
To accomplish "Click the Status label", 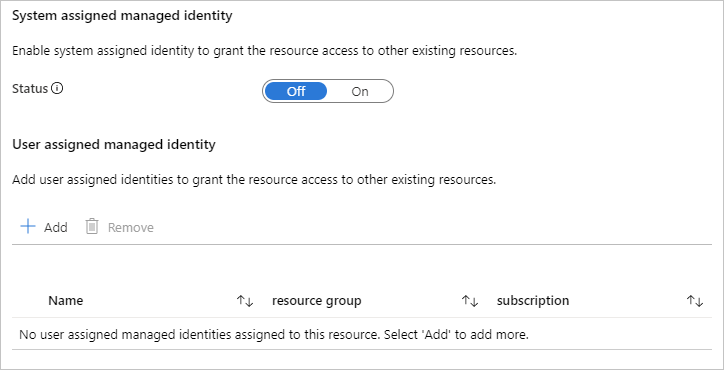I will 30,88.
